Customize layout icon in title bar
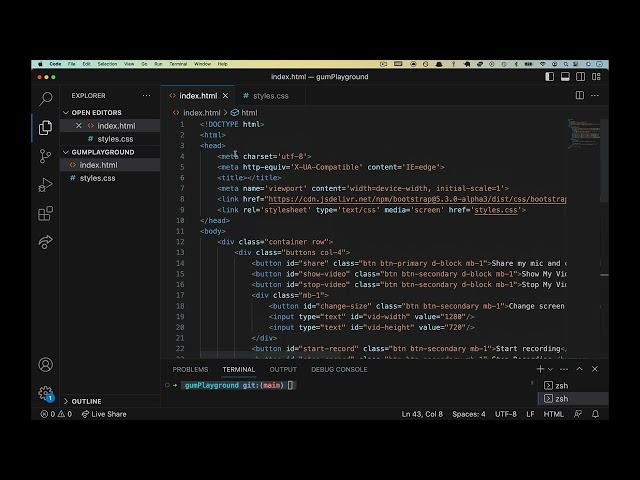 596,77
